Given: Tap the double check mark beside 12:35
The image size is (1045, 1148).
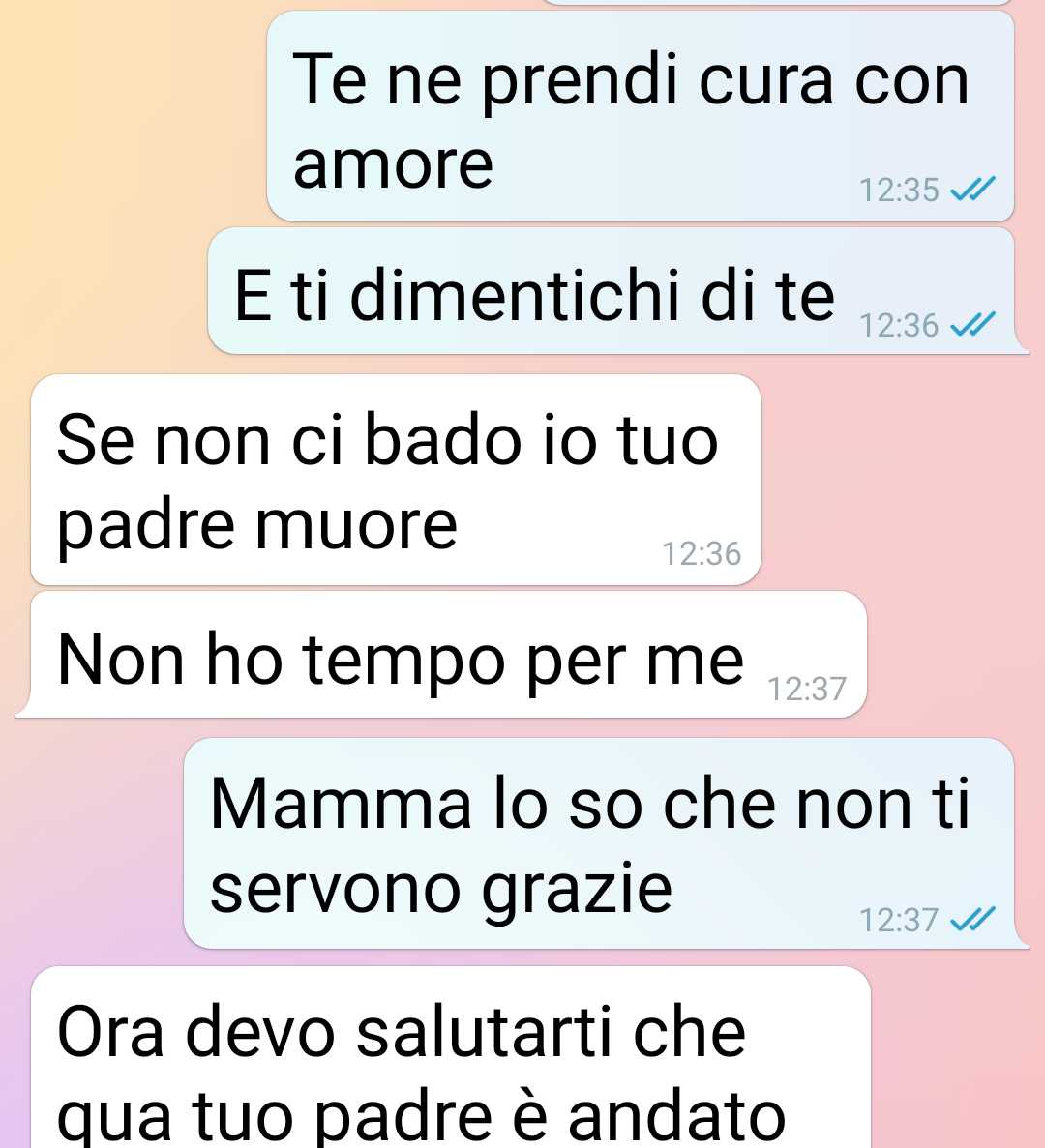Looking at the screenshot, I should click(x=972, y=189).
